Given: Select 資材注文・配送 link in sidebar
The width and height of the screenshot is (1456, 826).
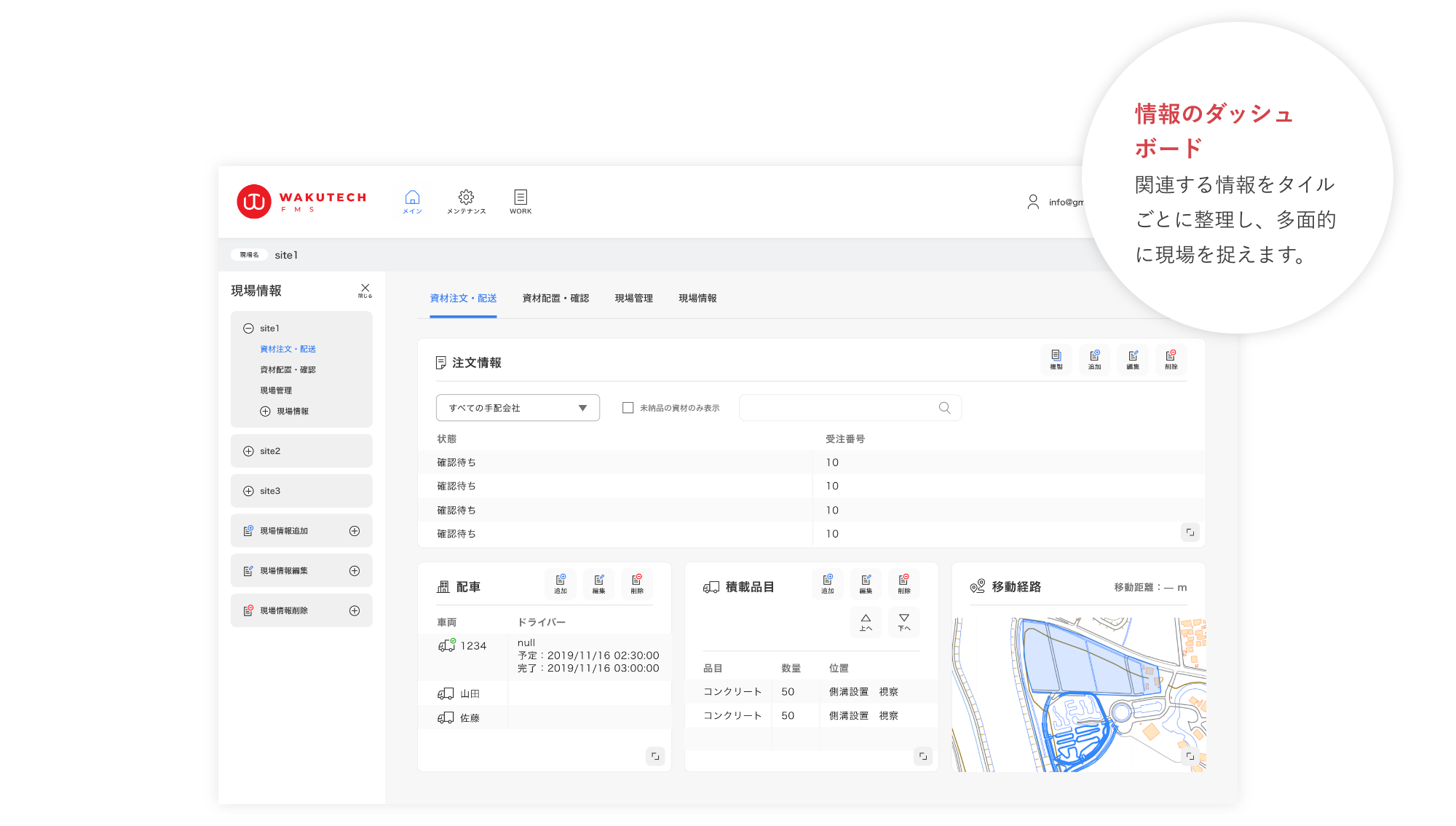Looking at the screenshot, I should (x=288, y=349).
